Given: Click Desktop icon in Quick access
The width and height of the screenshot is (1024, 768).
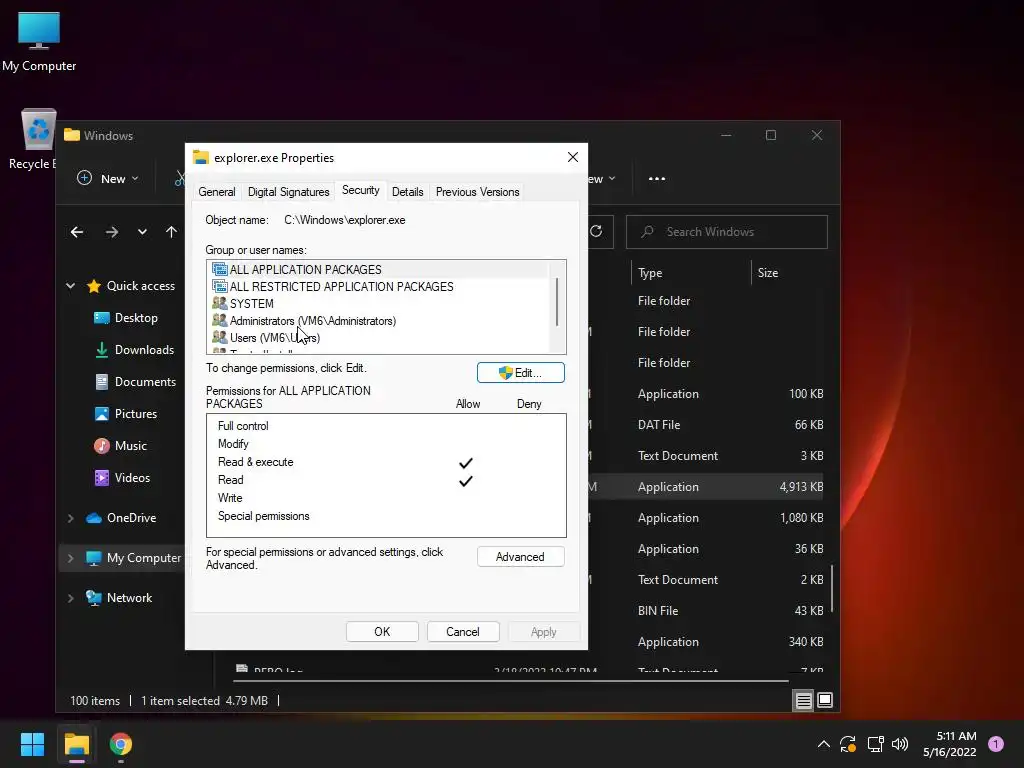Looking at the screenshot, I should point(102,318).
